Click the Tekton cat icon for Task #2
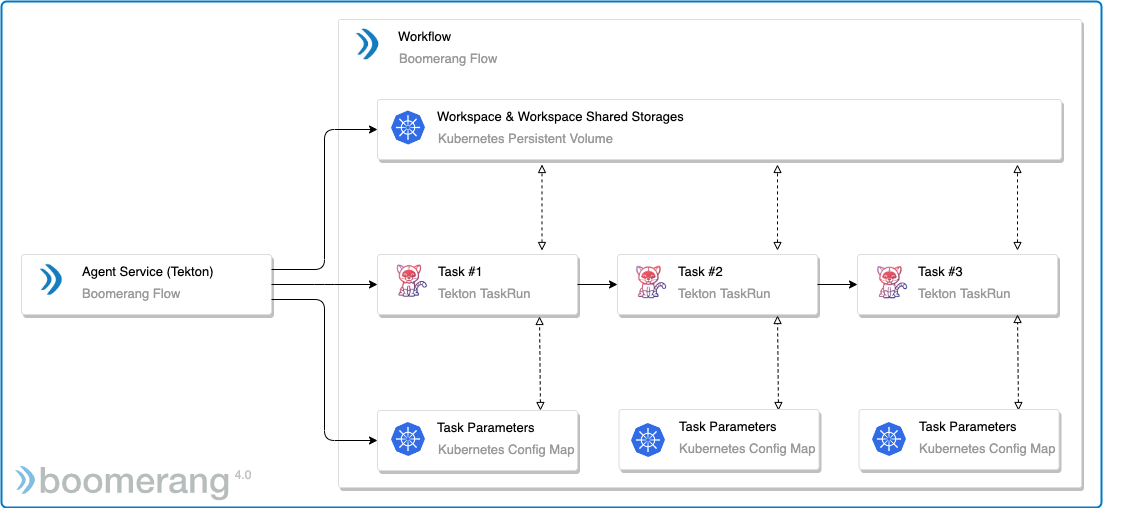1121x508 pixels. coord(649,282)
